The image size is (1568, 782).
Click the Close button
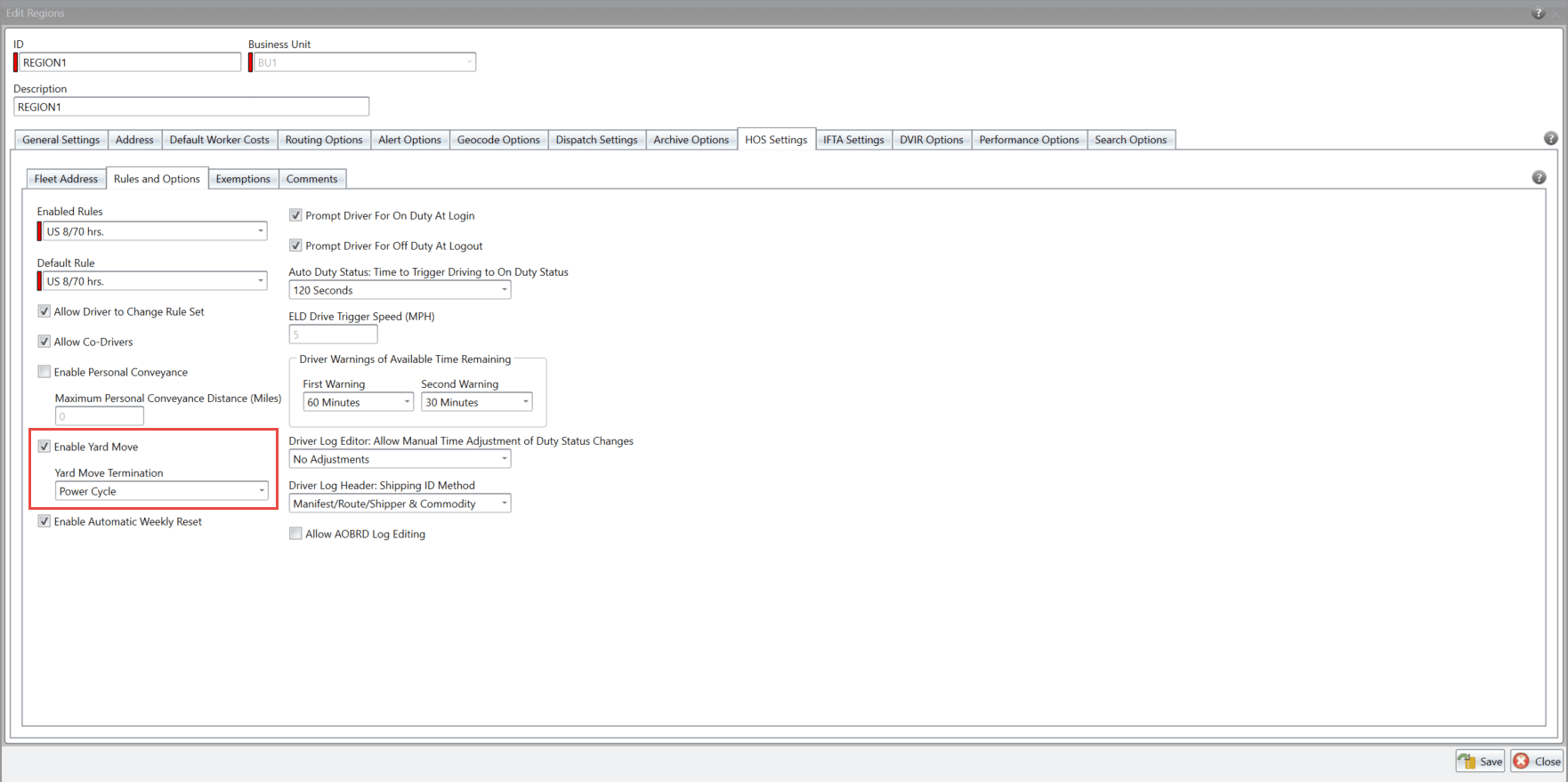1538,762
